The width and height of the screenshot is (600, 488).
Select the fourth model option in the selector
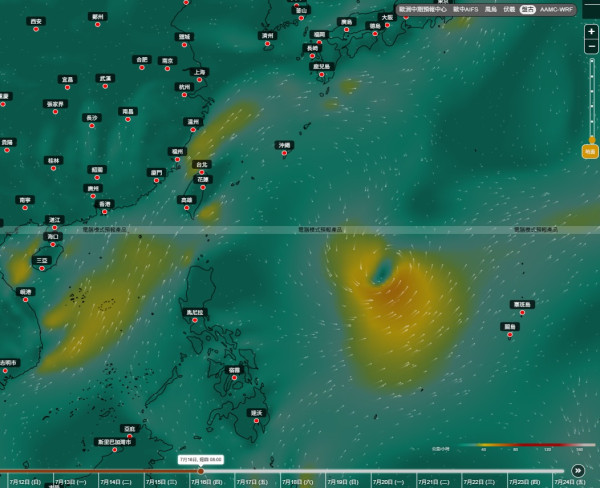509,9
